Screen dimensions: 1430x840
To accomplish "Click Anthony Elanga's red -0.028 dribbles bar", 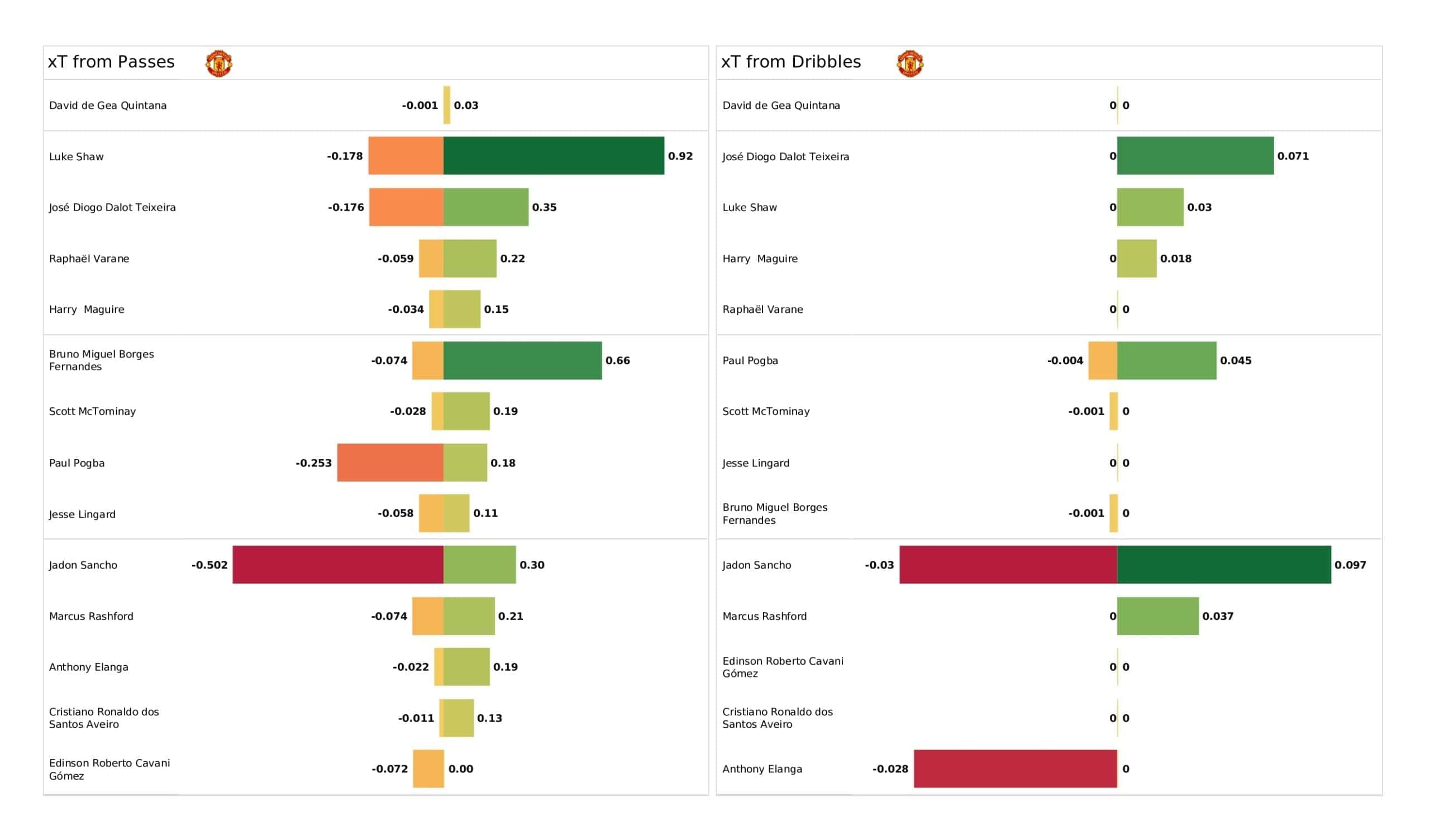I will pyautogui.click(x=1014, y=769).
